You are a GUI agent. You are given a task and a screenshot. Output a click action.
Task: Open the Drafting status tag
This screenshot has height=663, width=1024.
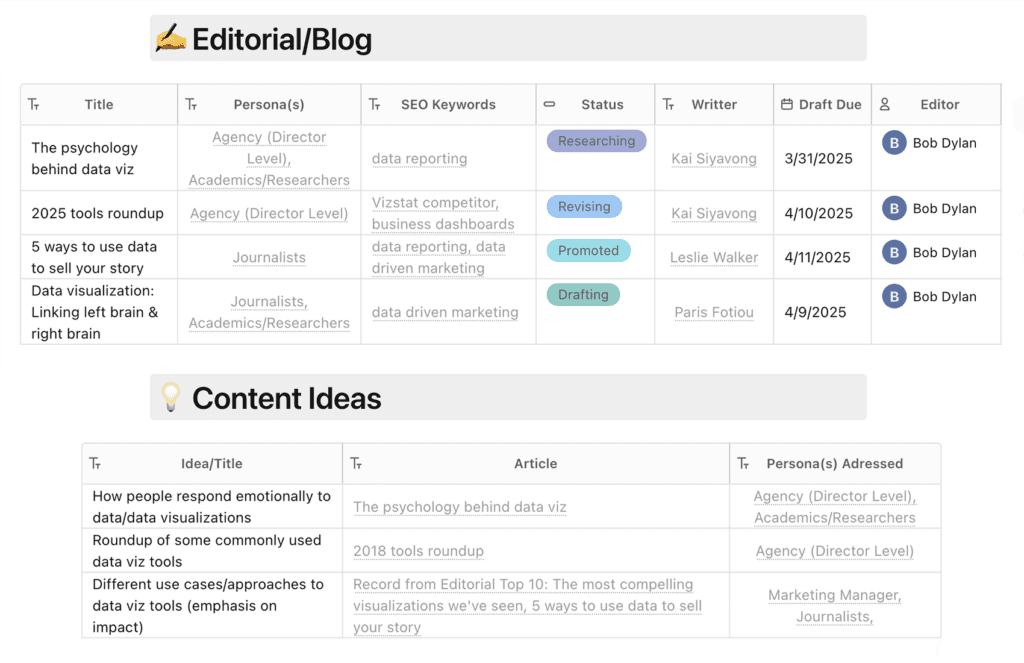(x=583, y=295)
